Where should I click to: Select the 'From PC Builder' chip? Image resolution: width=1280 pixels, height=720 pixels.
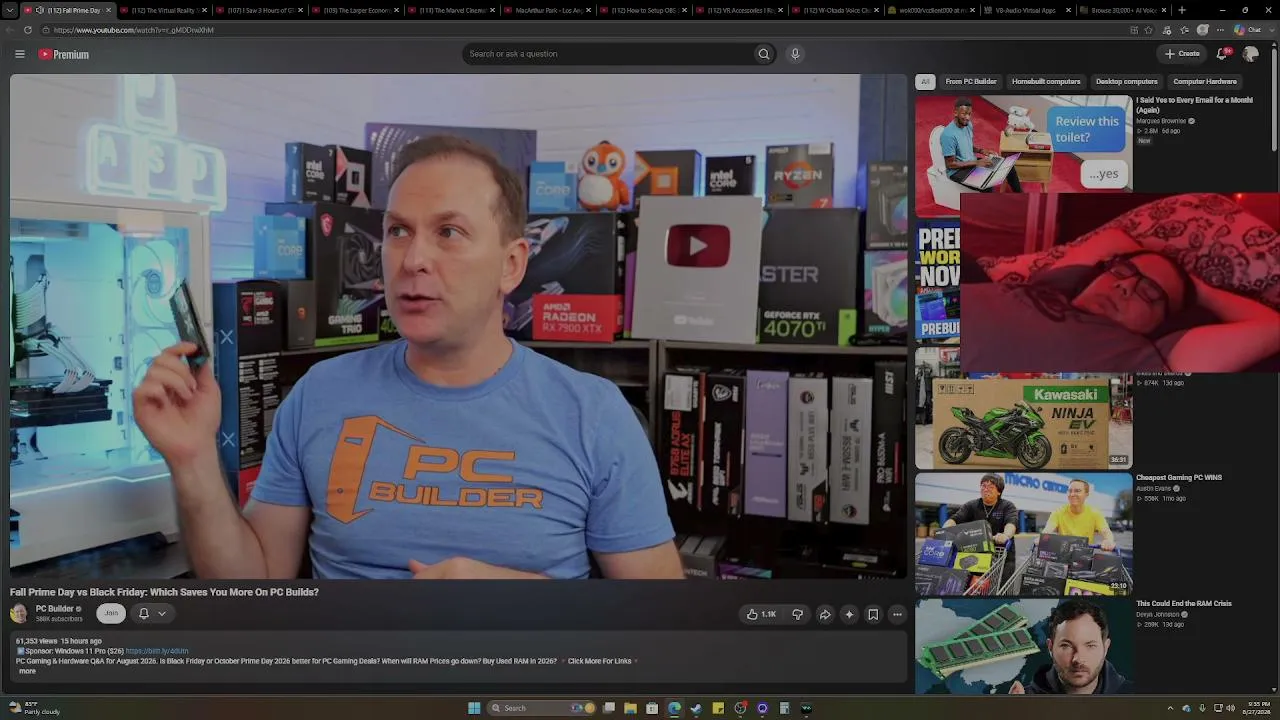[971, 82]
